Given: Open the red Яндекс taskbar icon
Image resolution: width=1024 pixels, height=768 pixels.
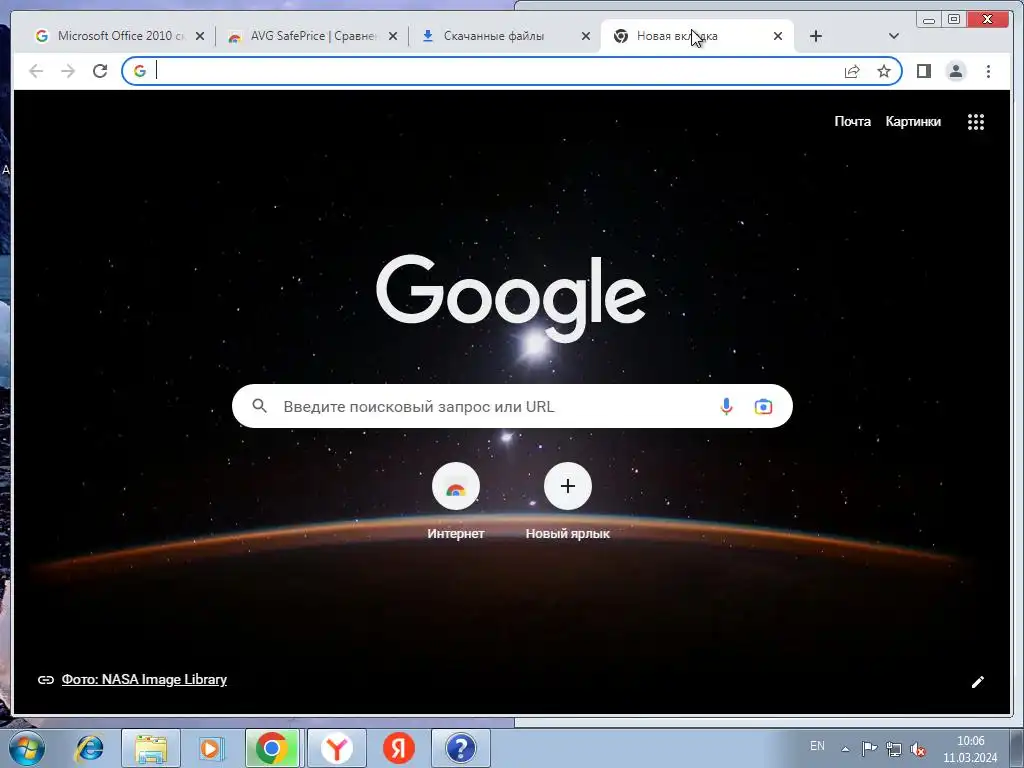Looking at the screenshot, I should pos(399,748).
